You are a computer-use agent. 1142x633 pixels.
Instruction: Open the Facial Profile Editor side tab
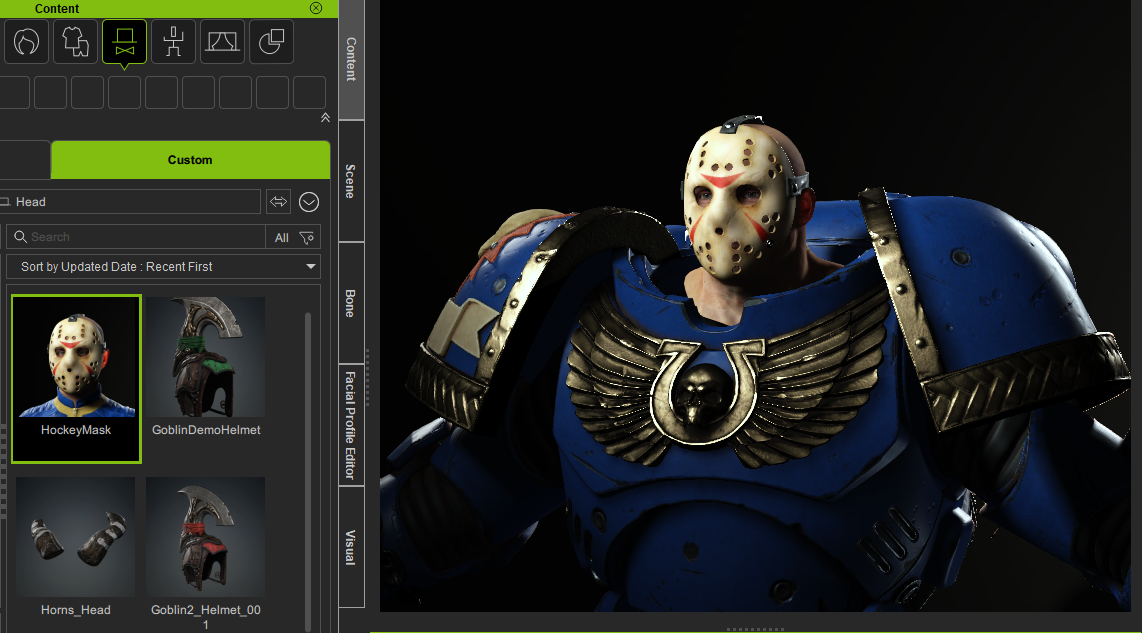pos(351,424)
